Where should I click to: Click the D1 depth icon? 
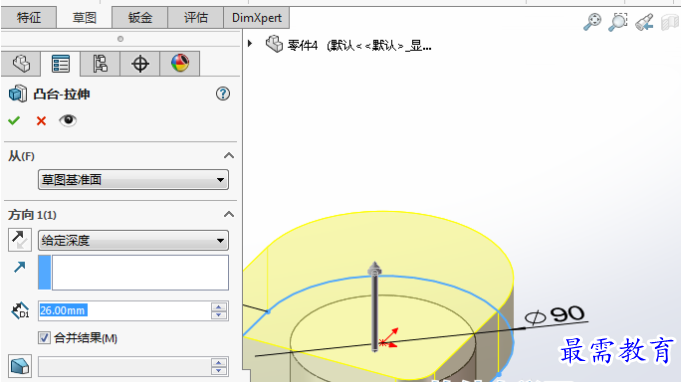[x=20, y=311]
